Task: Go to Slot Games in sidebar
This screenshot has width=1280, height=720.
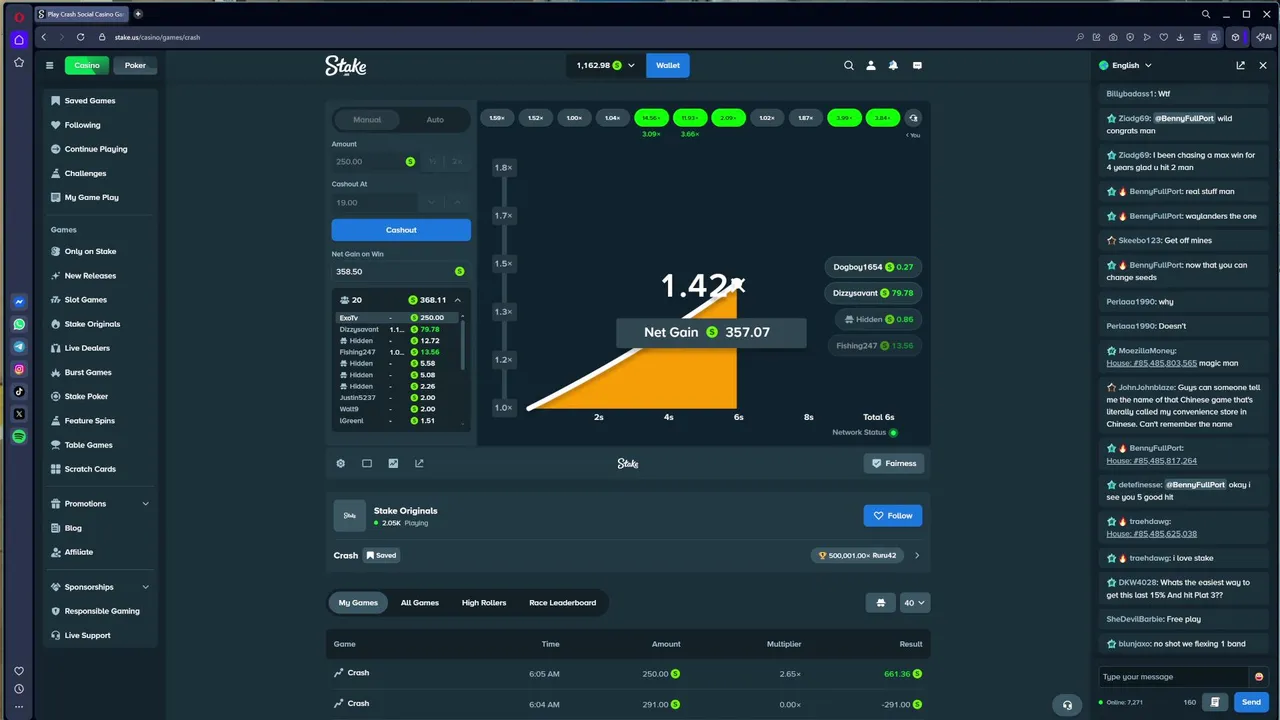Action: [x=86, y=300]
